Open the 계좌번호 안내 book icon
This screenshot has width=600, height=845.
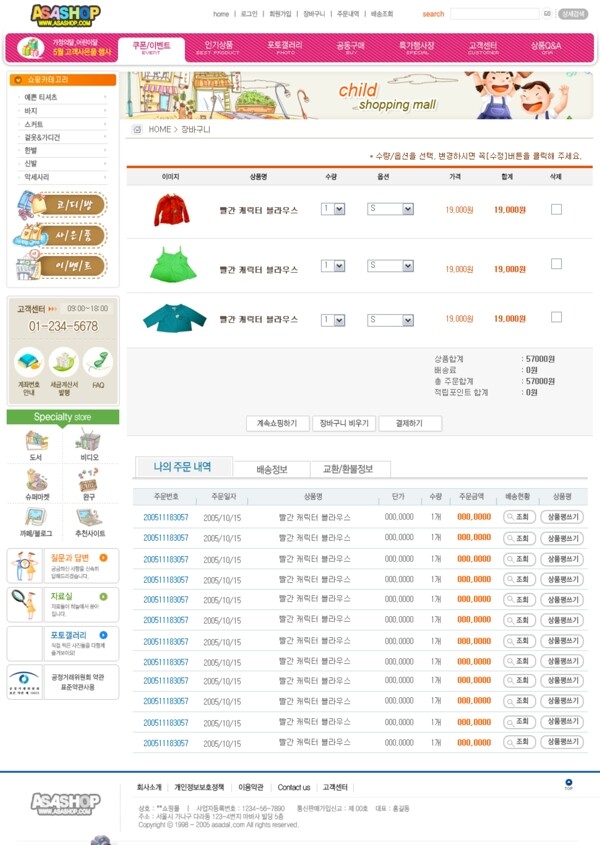(29, 362)
